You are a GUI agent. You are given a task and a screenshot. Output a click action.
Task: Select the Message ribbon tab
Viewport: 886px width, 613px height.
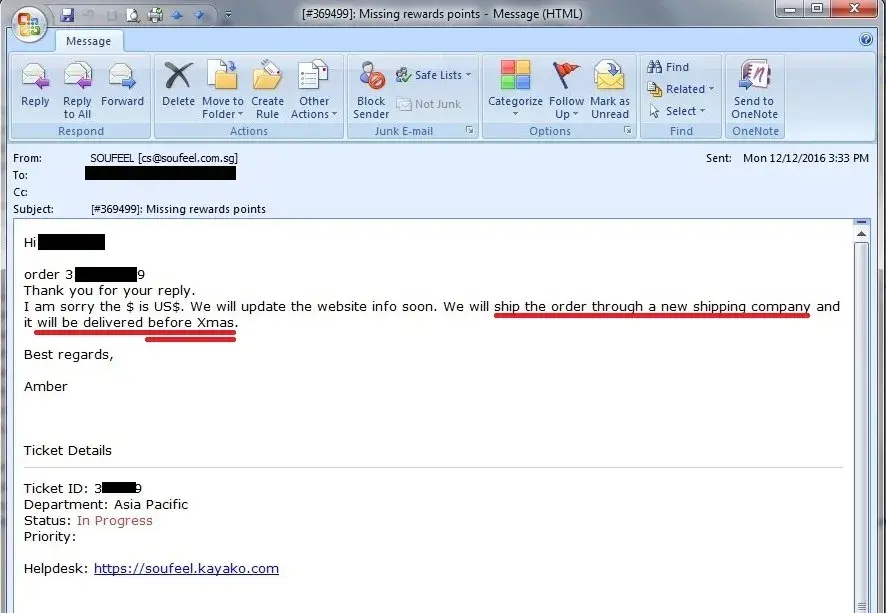pos(89,41)
